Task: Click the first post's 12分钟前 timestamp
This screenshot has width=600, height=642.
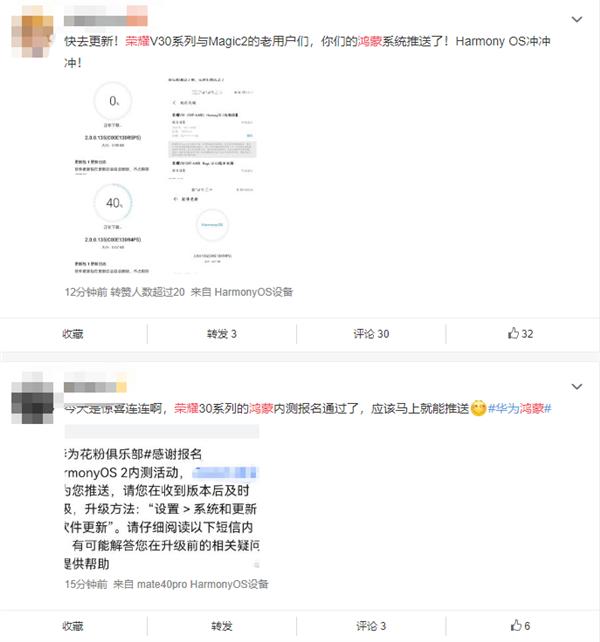Action: pyautogui.click(x=86, y=292)
